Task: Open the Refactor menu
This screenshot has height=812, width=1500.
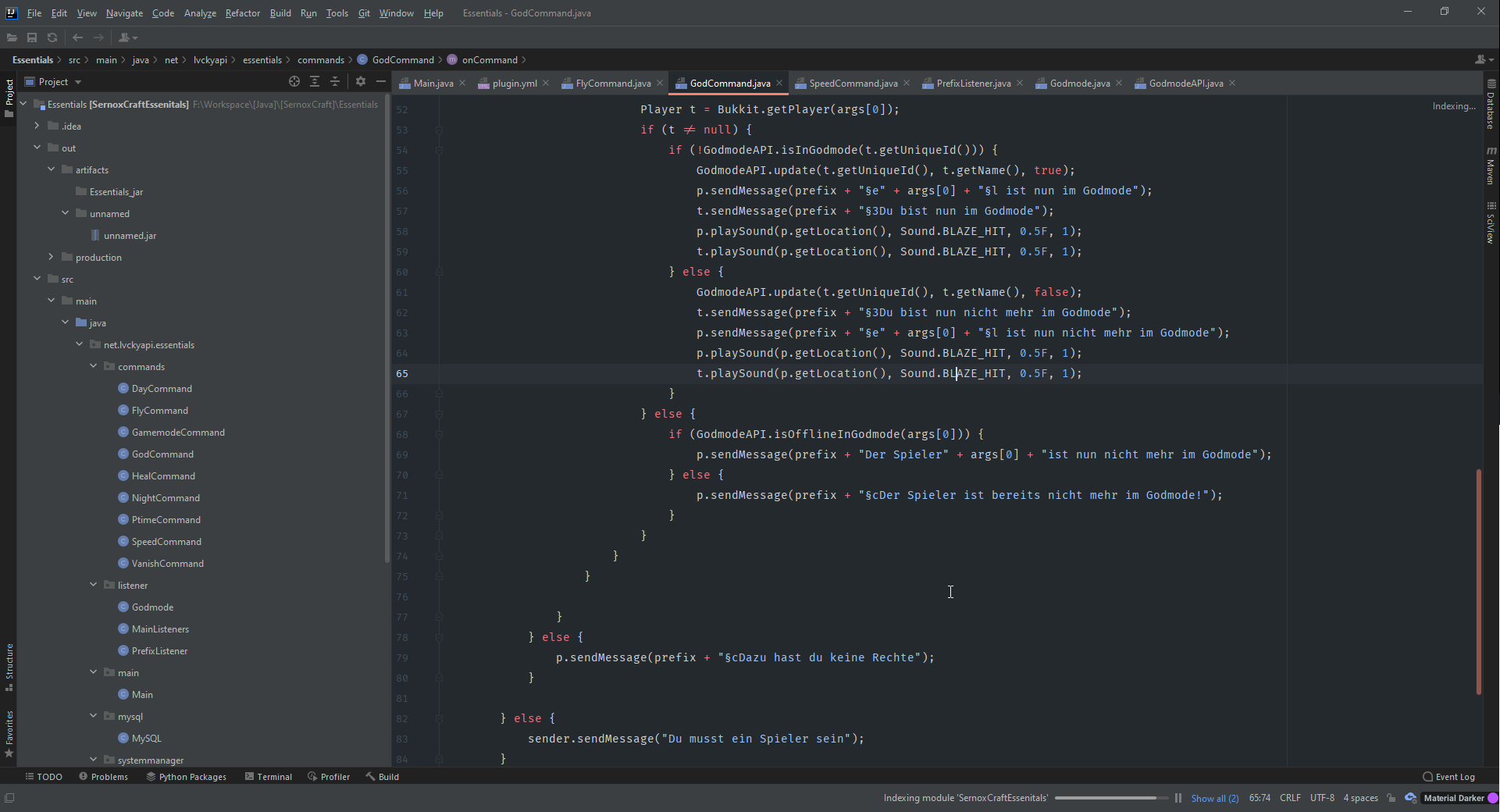Action: pos(242,13)
